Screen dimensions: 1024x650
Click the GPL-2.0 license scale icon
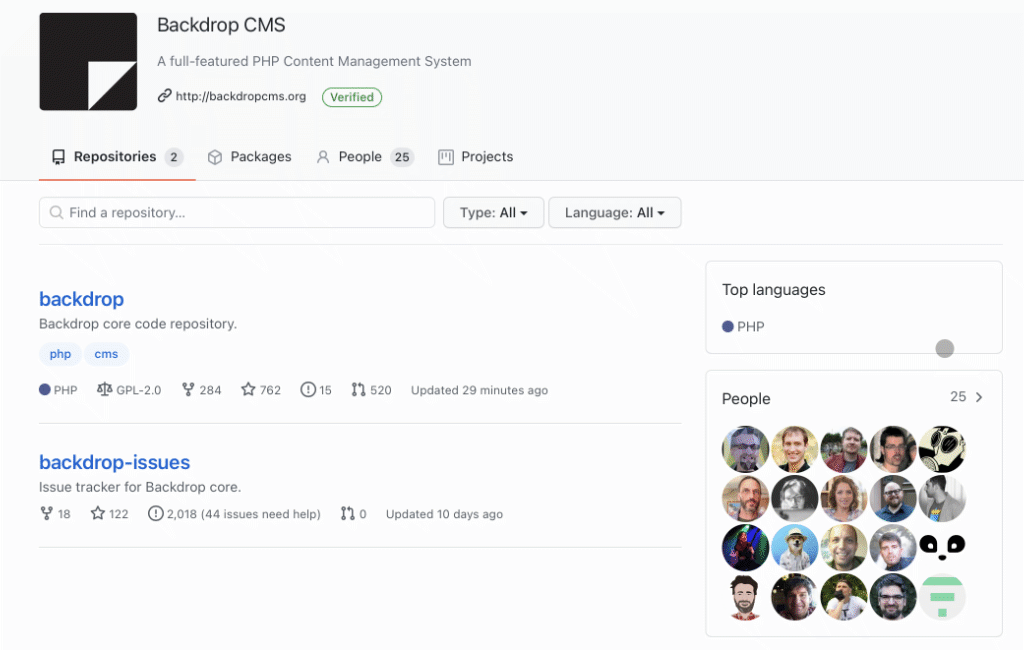(x=104, y=389)
